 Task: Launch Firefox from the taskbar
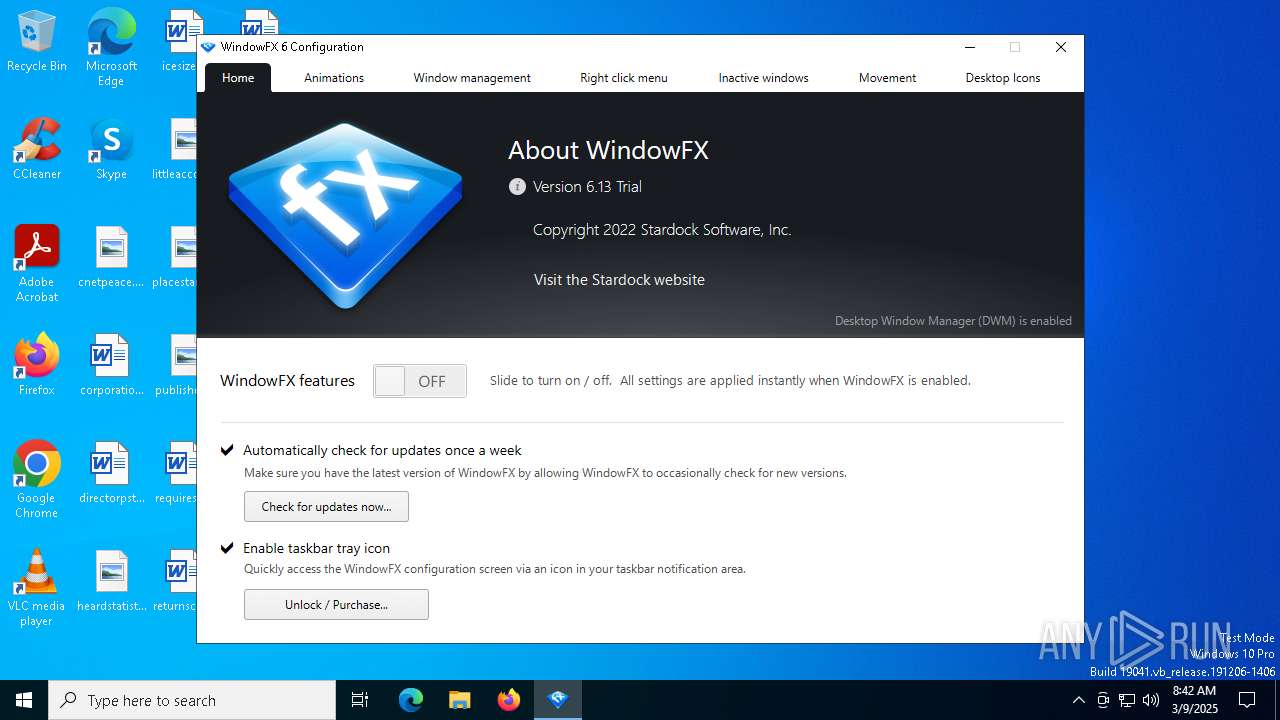tap(509, 700)
